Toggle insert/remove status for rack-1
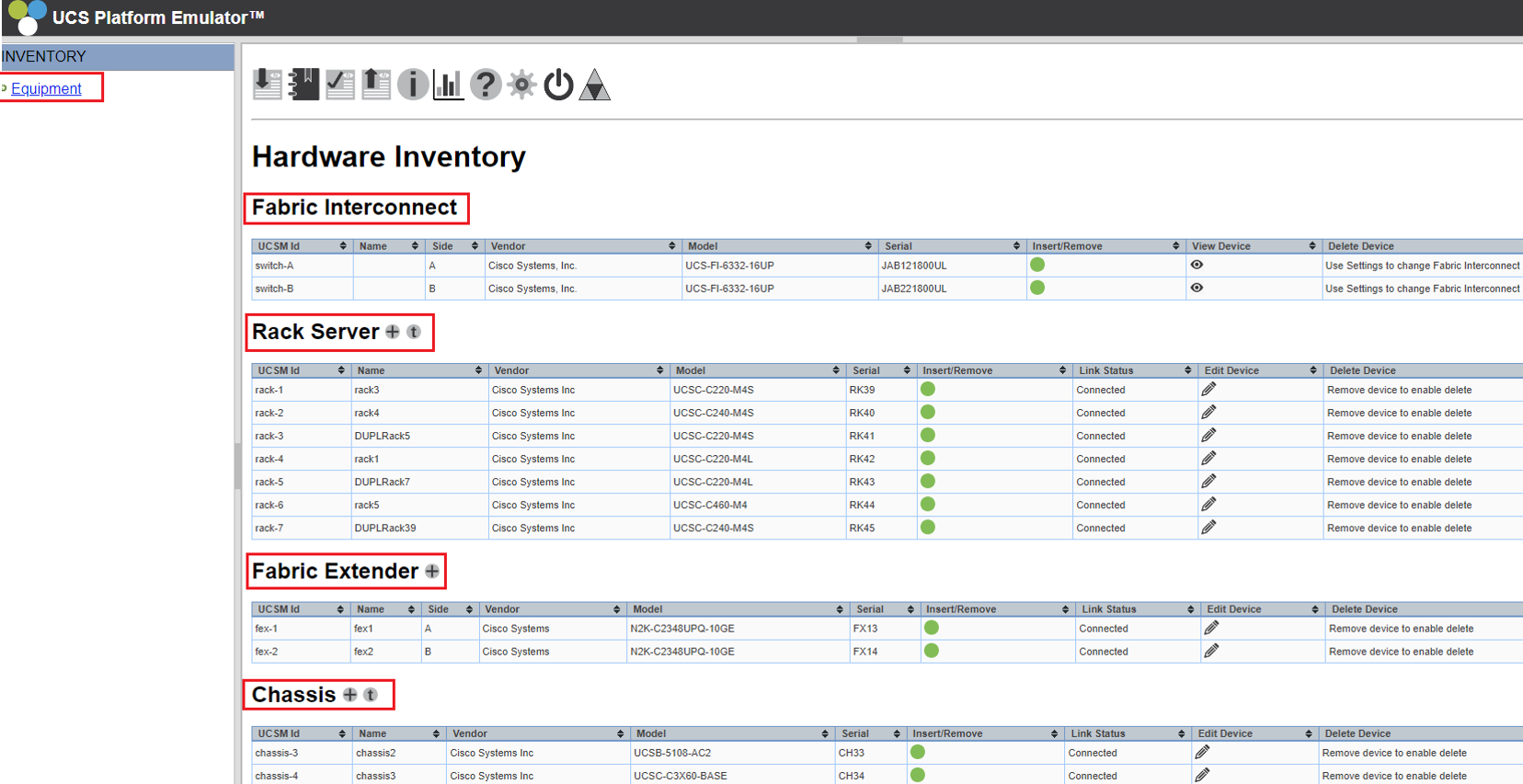The image size is (1523, 784). [x=928, y=389]
